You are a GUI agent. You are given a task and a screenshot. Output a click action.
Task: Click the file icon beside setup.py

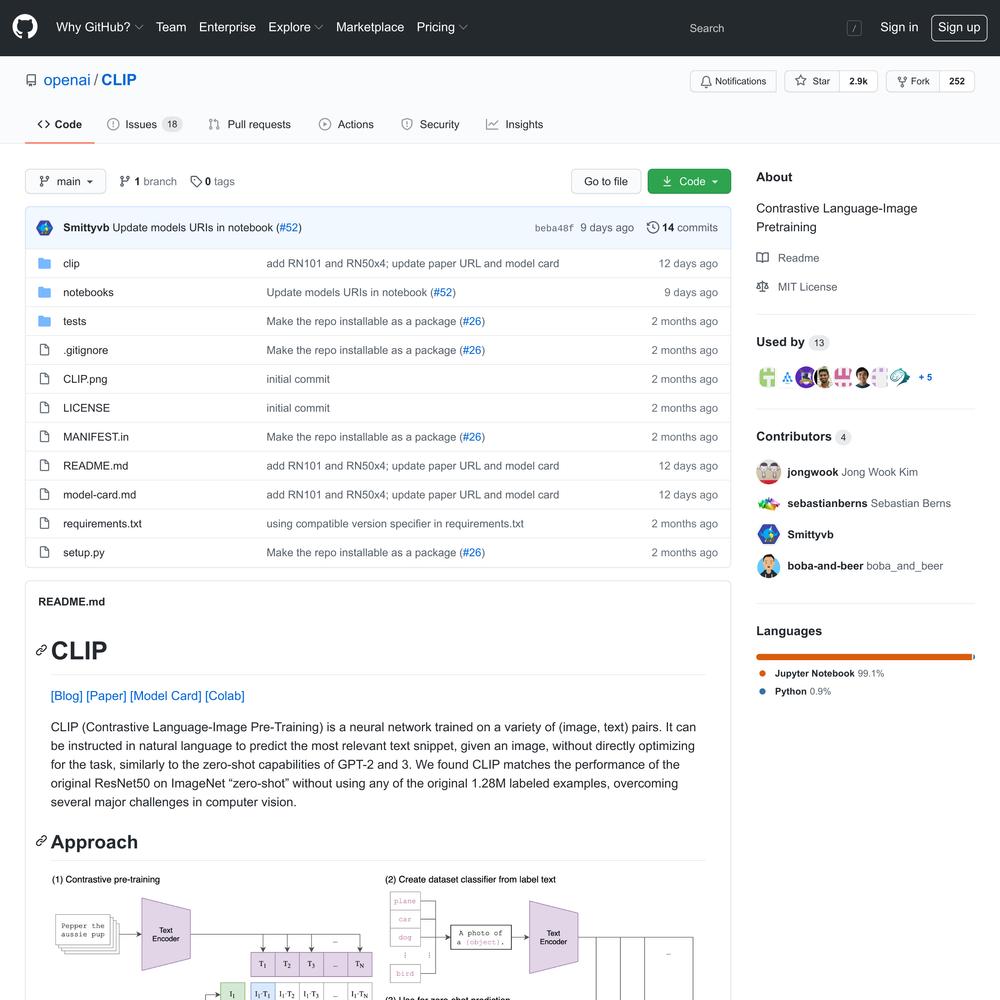tap(44, 552)
